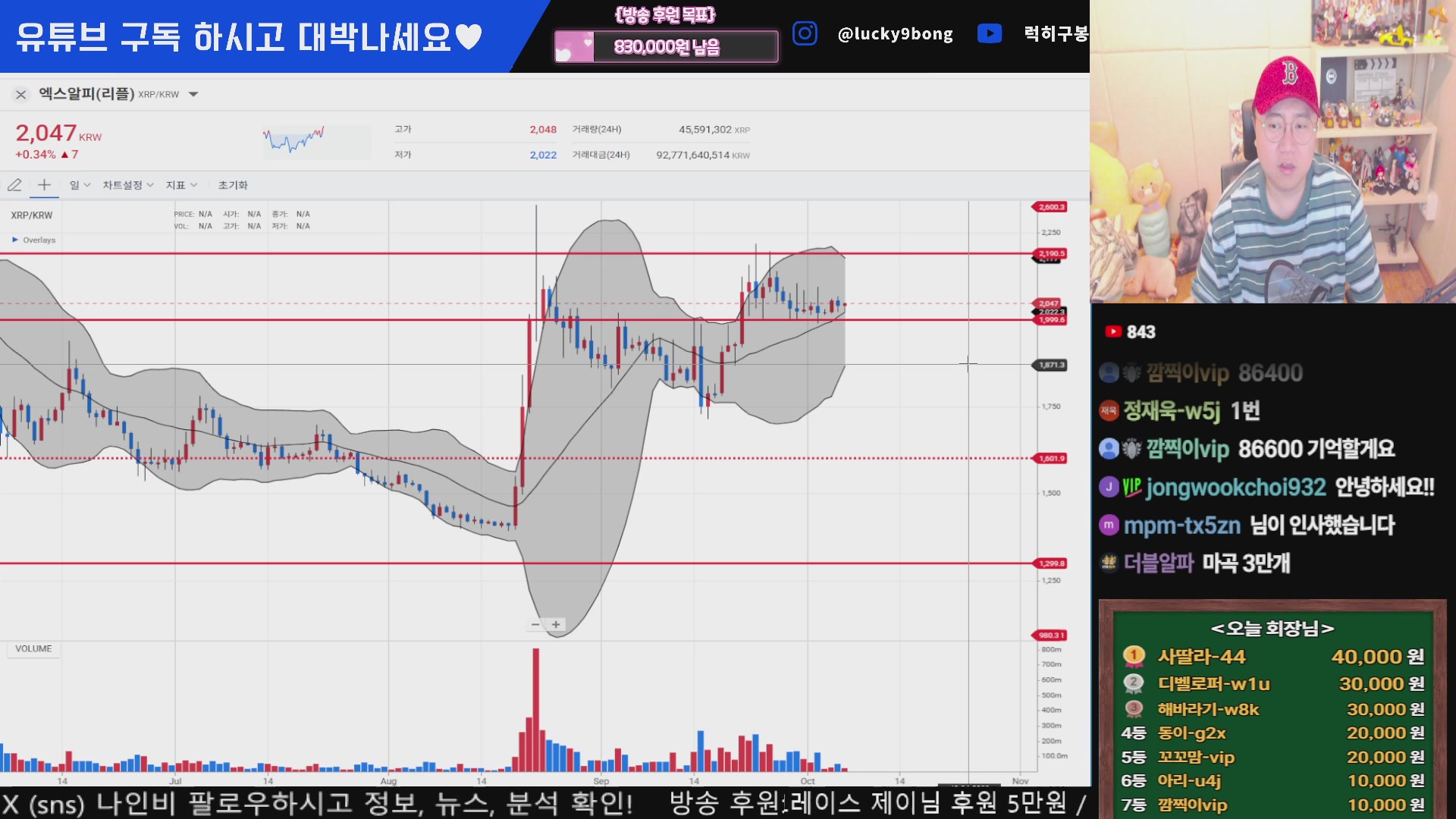Click the first place medal for 사딸라-44
This screenshot has width=1456, height=819.
tap(1134, 657)
